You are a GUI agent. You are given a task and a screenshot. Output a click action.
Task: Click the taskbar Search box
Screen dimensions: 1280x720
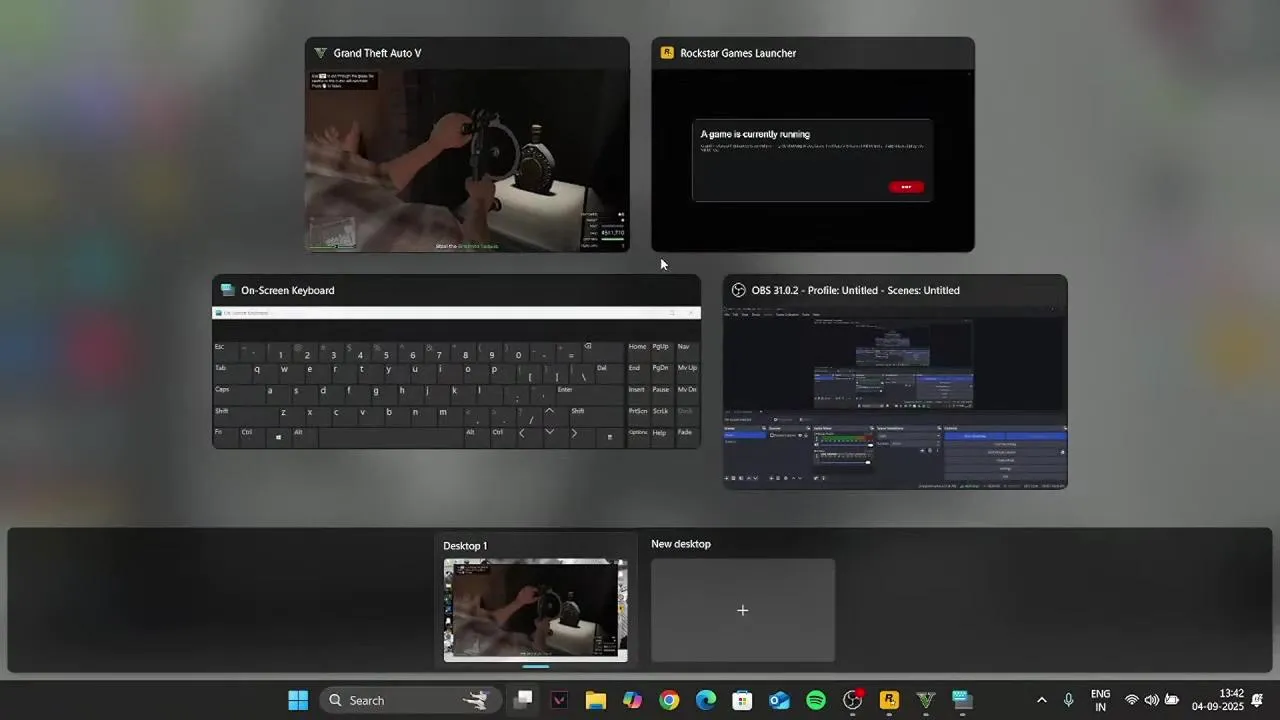point(409,700)
